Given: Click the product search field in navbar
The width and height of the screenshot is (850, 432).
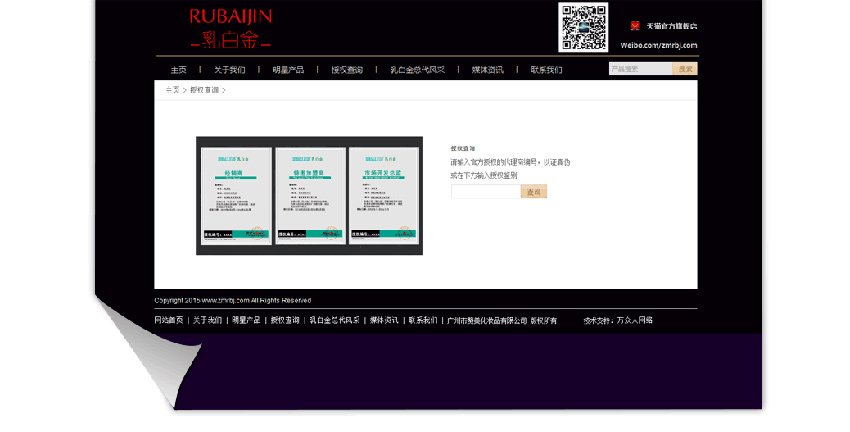Looking at the screenshot, I should [640, 69].
